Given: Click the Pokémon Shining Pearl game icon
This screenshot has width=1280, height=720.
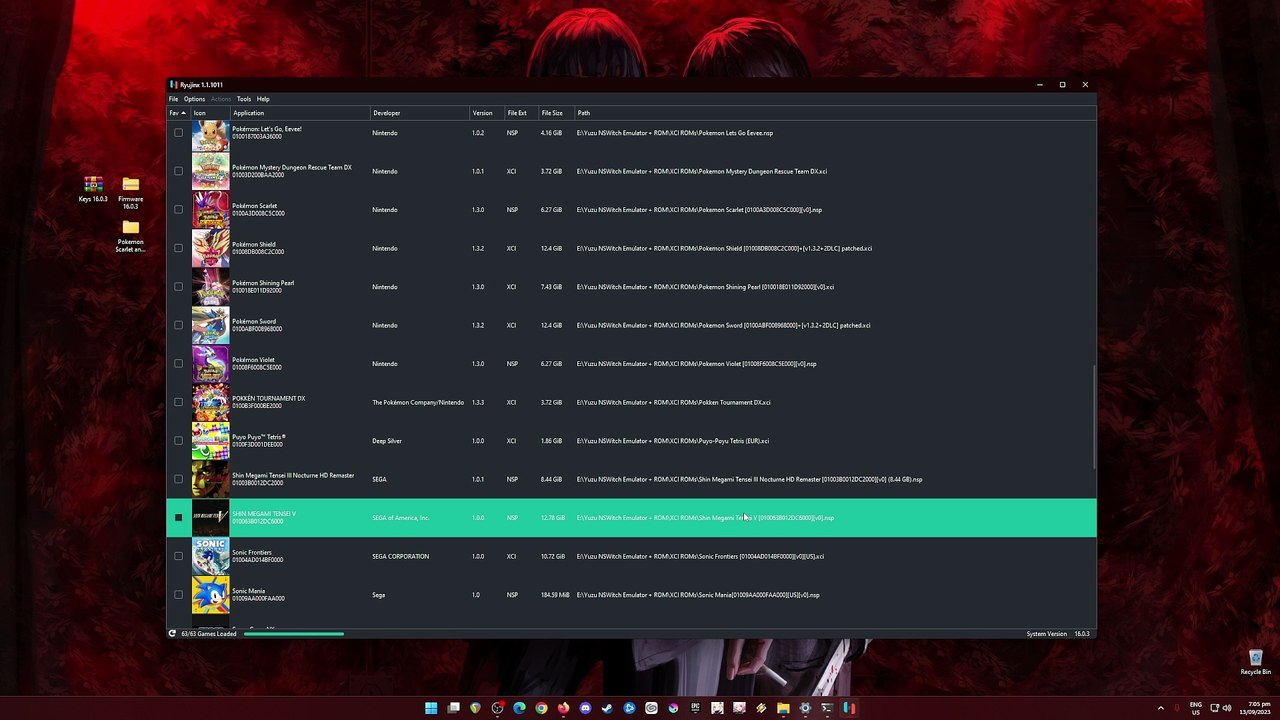Looking at the screenshot, I should (x=210, y=287).
